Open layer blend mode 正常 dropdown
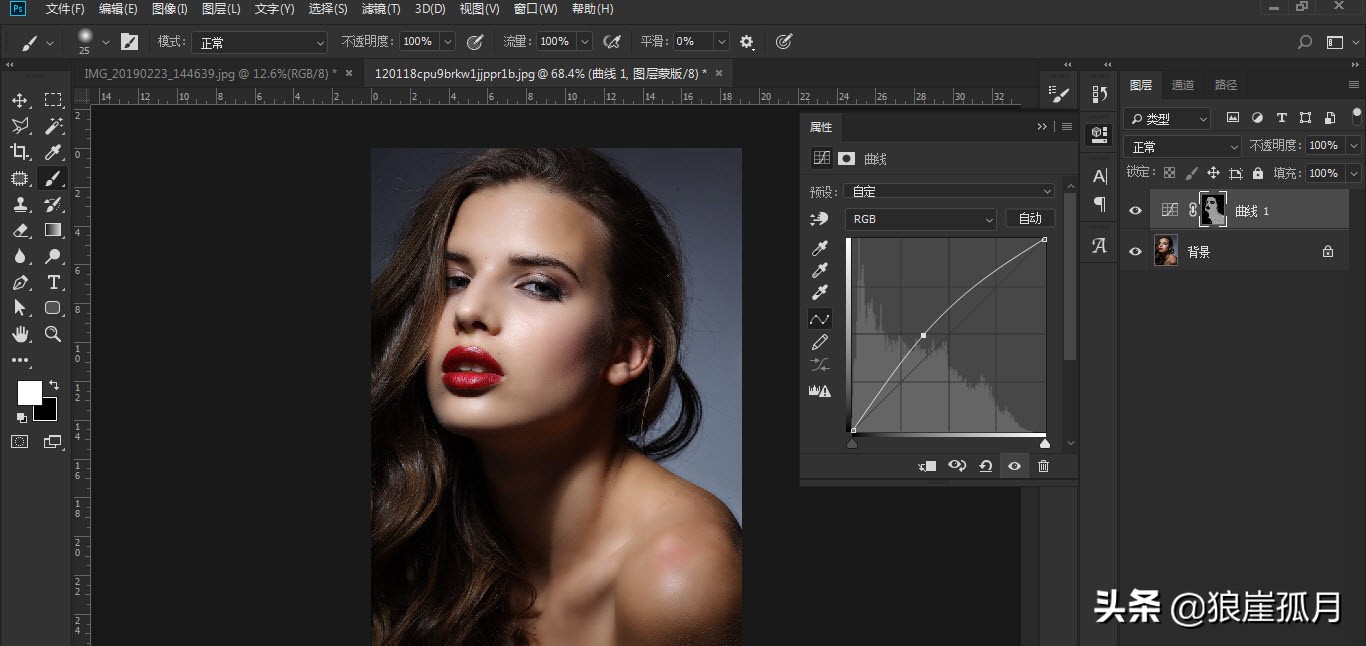Screen dimensions: 1366x646 [1182, 146]
